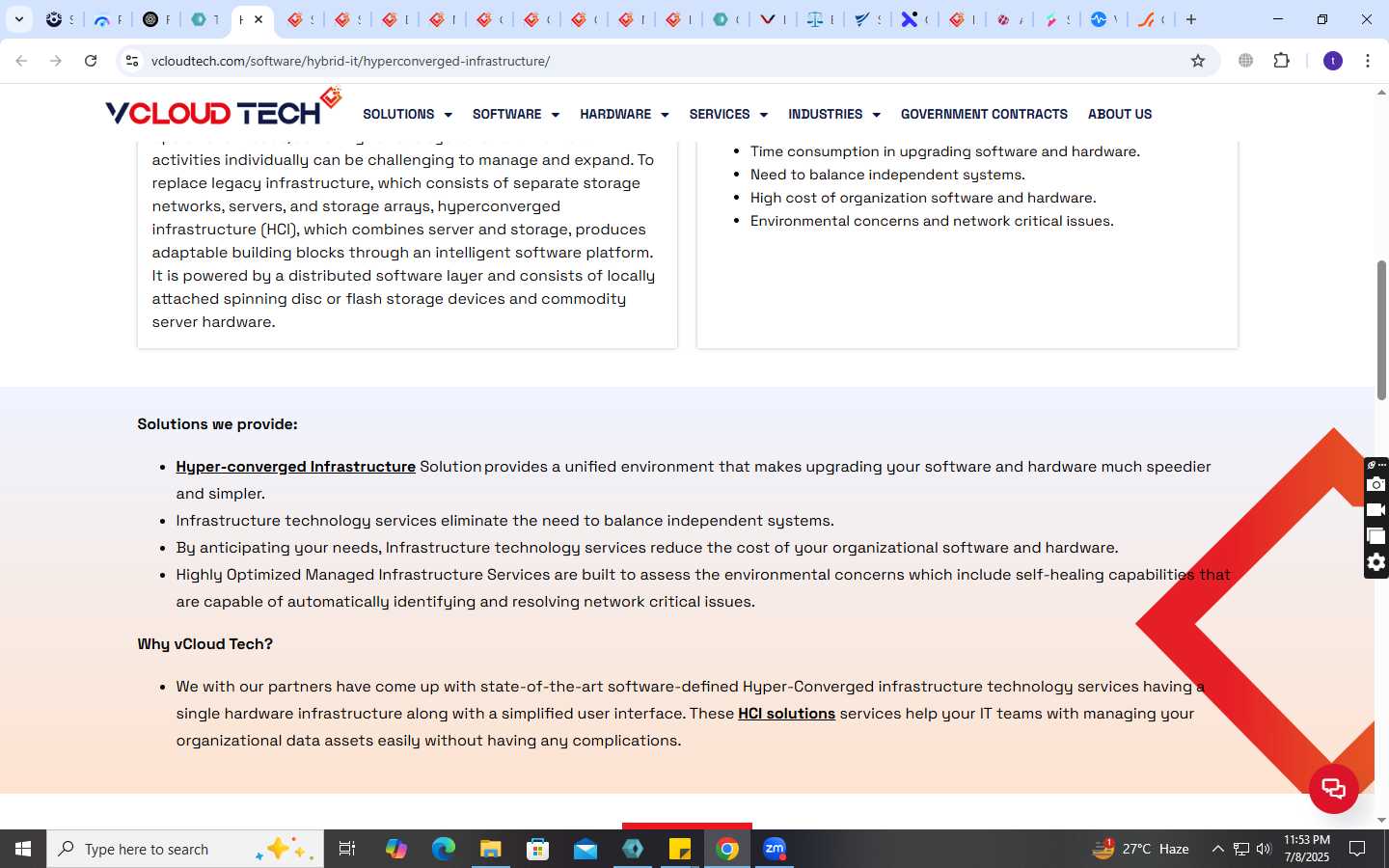Open Mail app from taskbar

(x=586, y=849)
